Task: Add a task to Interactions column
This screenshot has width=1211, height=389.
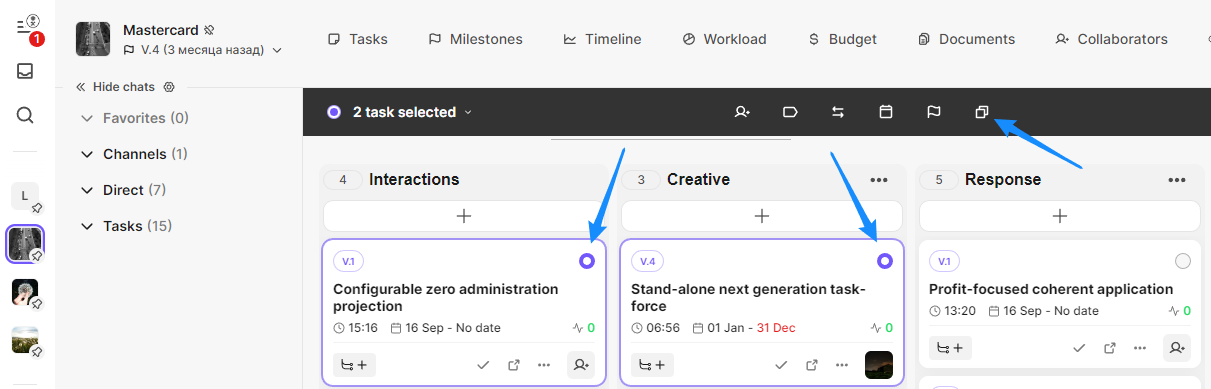Action: (464, 215)
